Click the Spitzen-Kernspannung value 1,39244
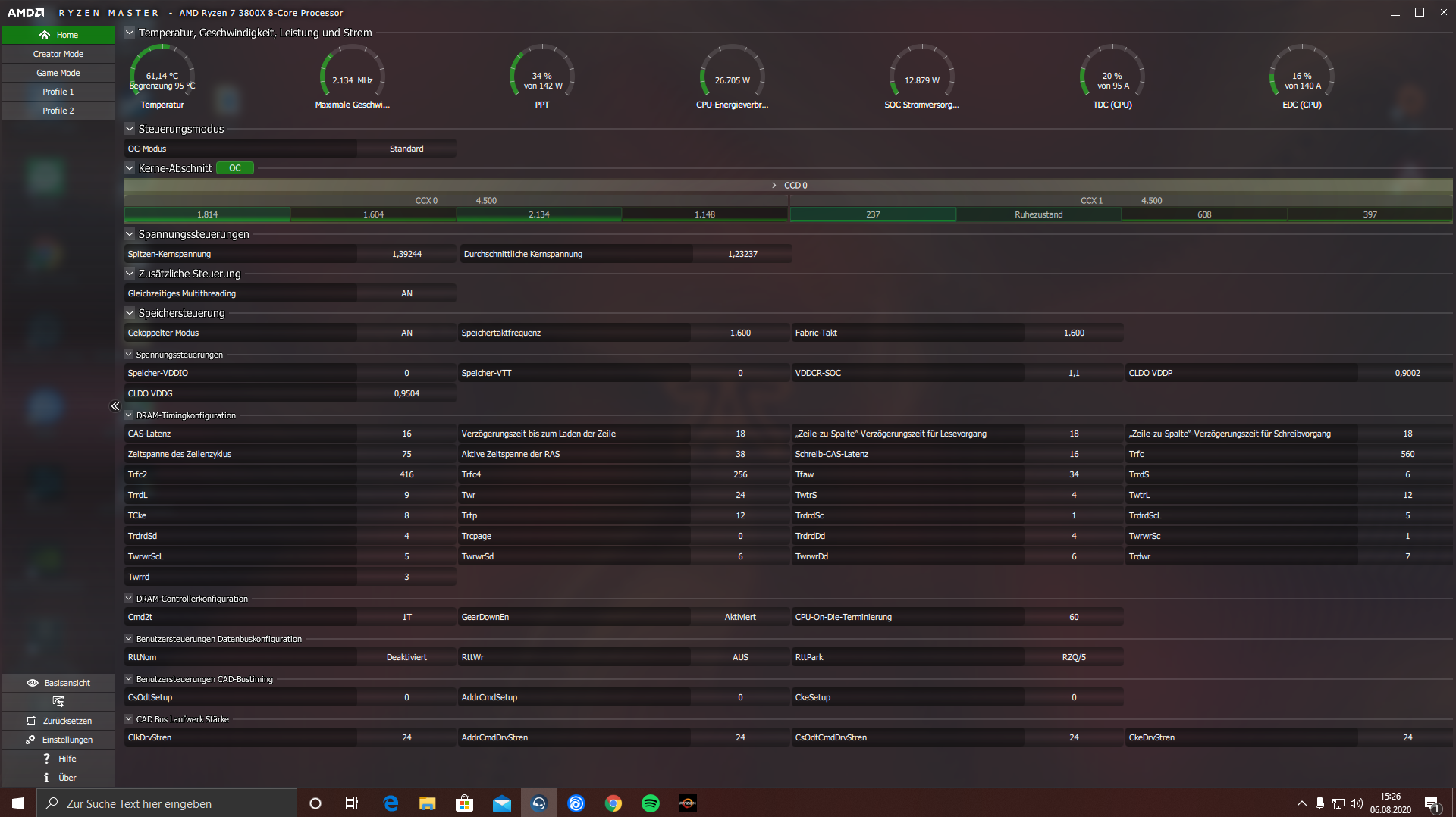This screenshot has height=817, width=1456. tap(406, 254)
